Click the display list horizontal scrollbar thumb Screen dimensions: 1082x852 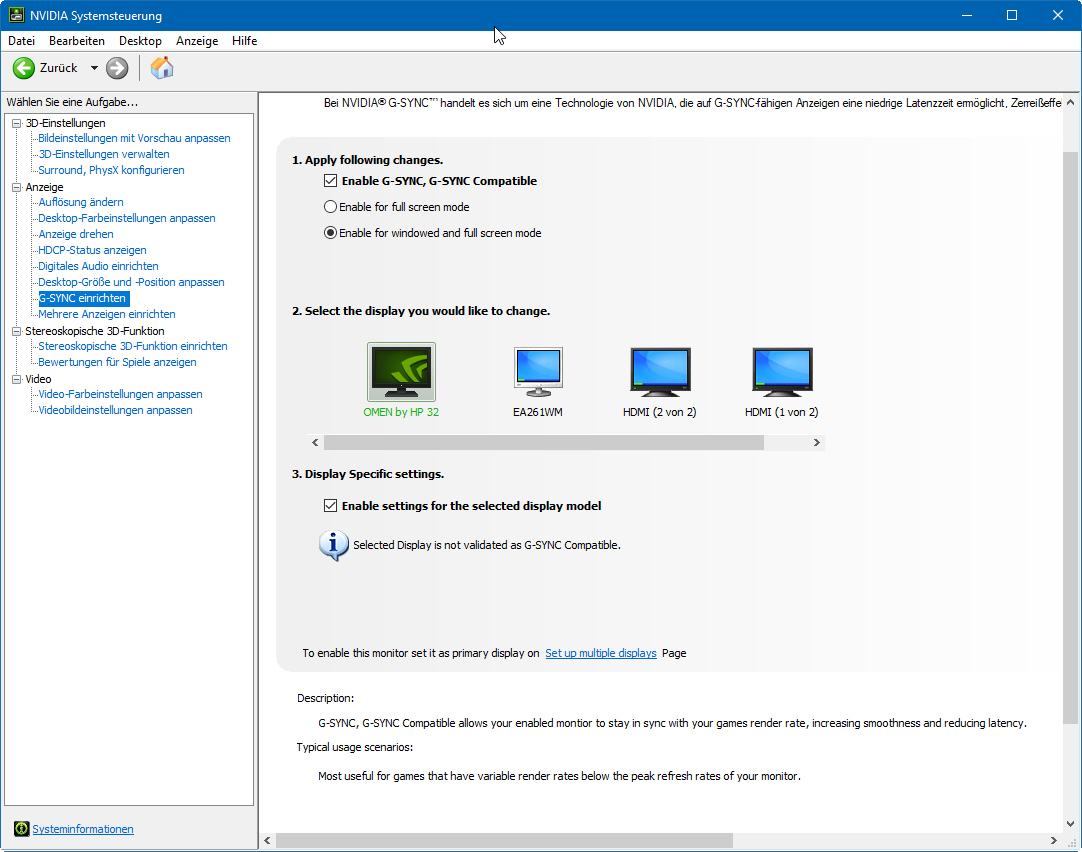544,442
